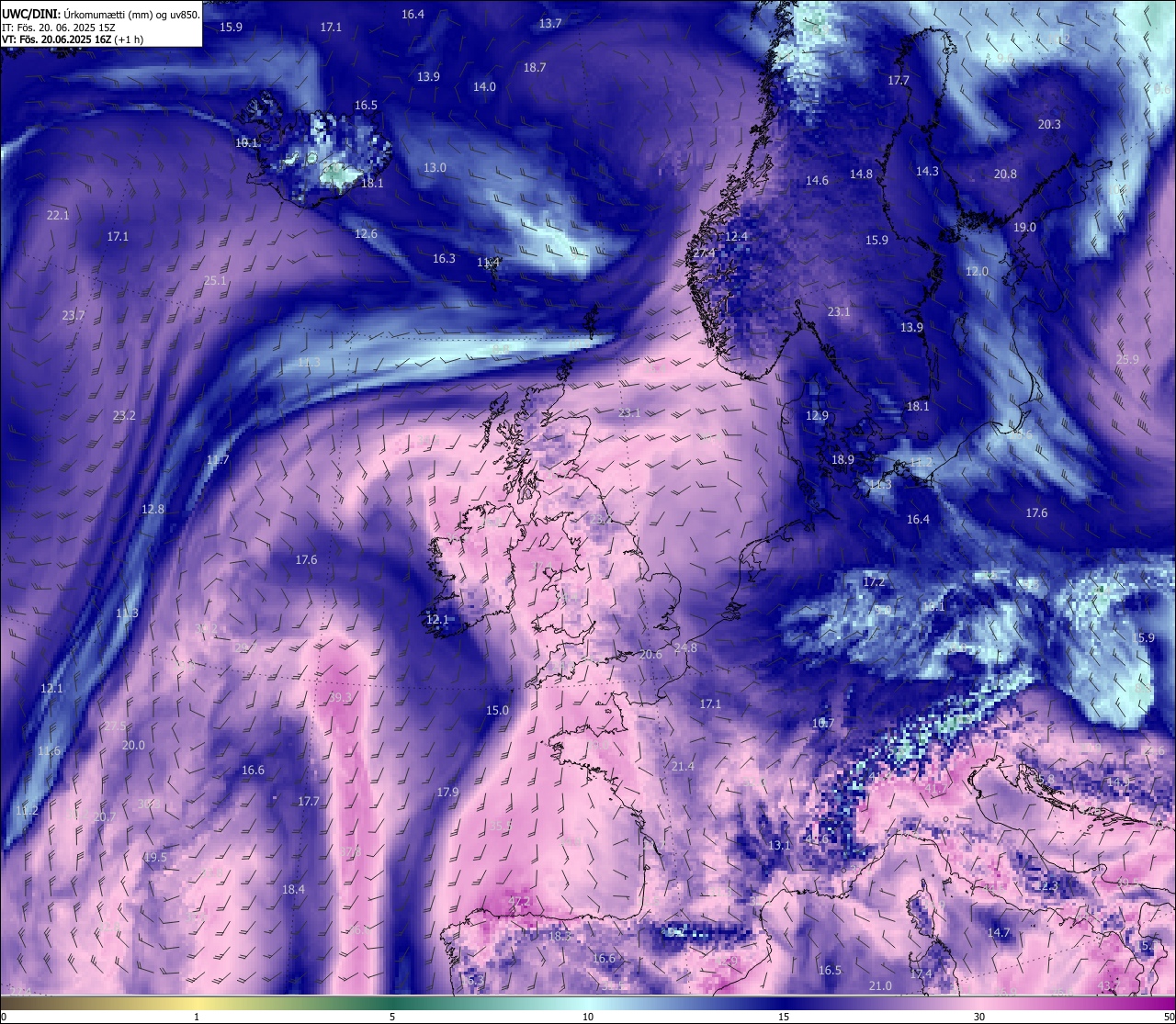Click the 14.6 value over Scandinavia
The image size is (1176, 1024).
[817, 181]
